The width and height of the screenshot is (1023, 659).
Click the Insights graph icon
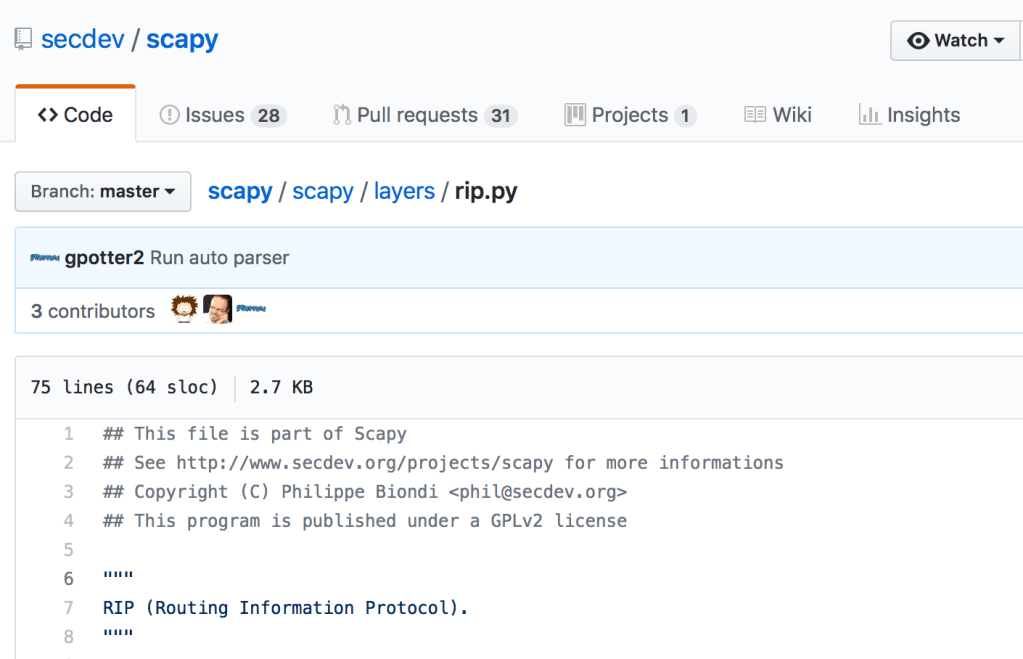tap(868, 114)
